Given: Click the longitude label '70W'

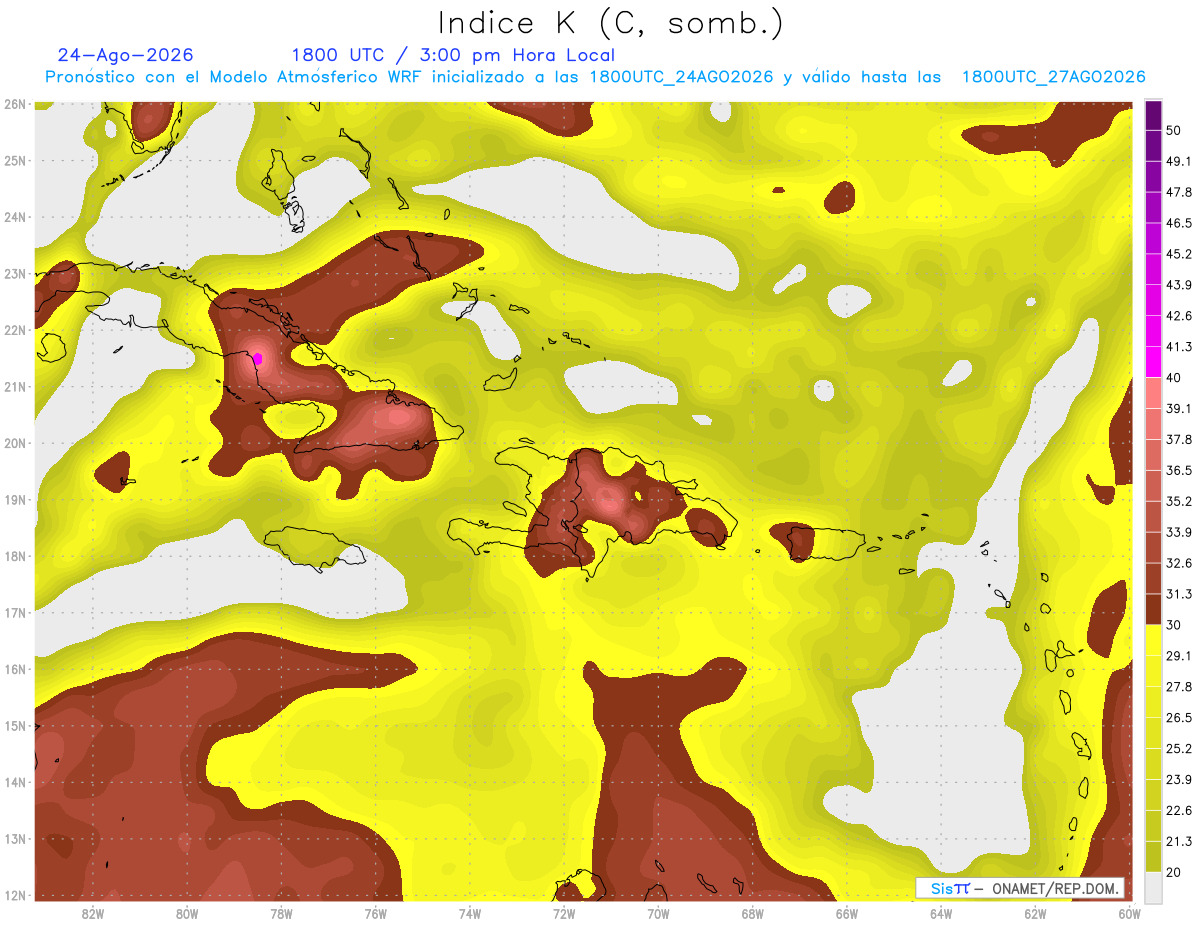Looking at the screenshot, I should click(x=658, y=913).
